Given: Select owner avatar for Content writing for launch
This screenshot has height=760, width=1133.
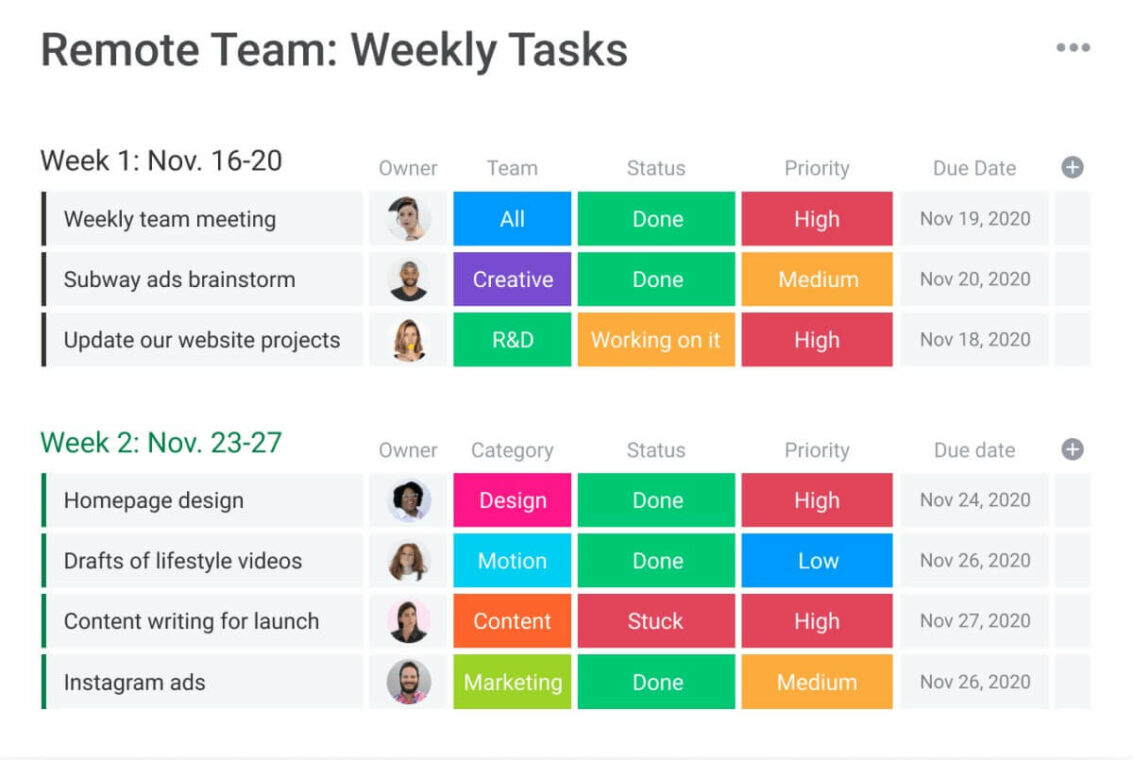Looking at the screenshot, I should 408,621.
